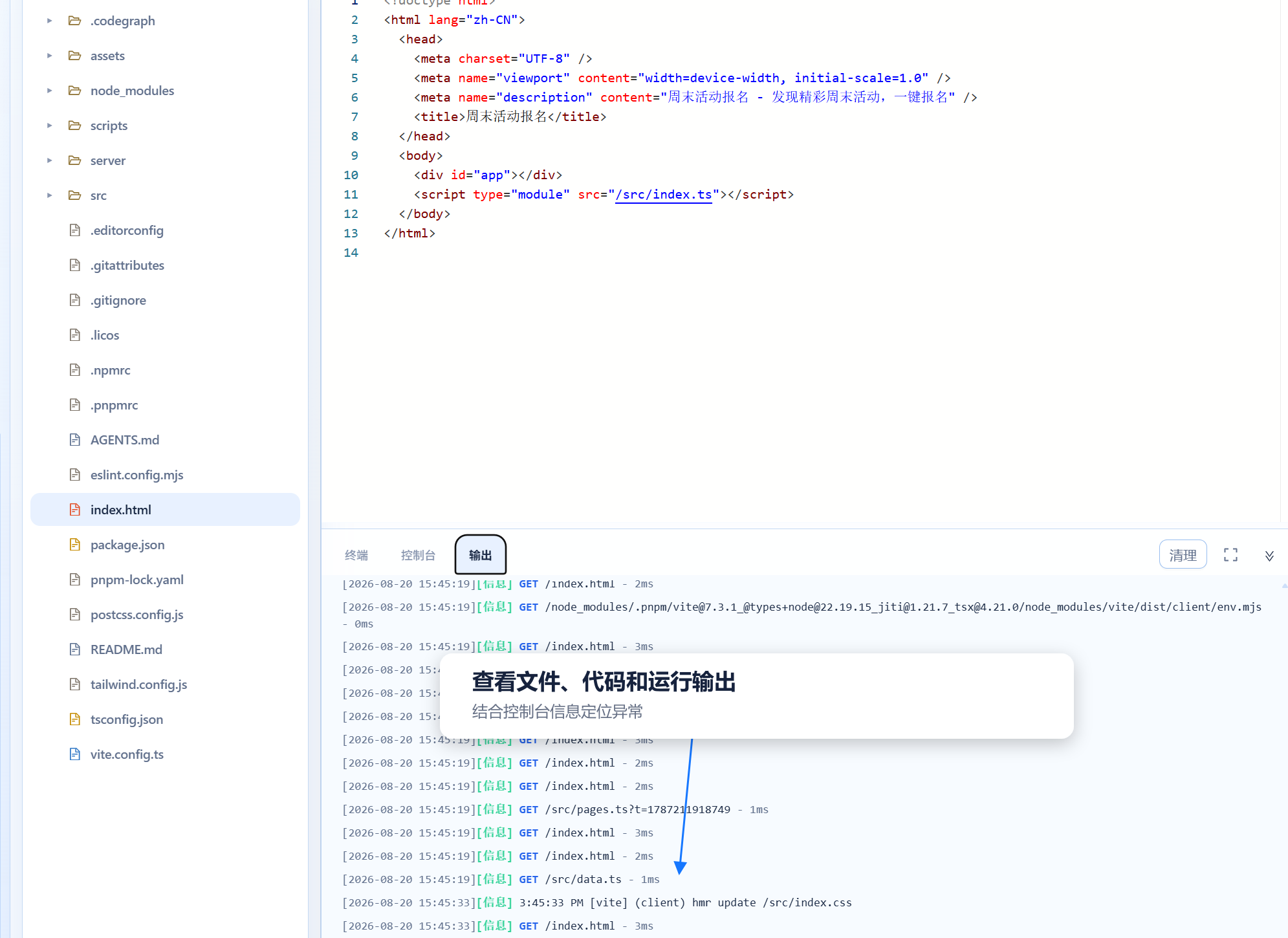Image resolution: width=1288 pixels, height=938 pixels.
Task: Select the index.html file name
Action: pos(121,510)
